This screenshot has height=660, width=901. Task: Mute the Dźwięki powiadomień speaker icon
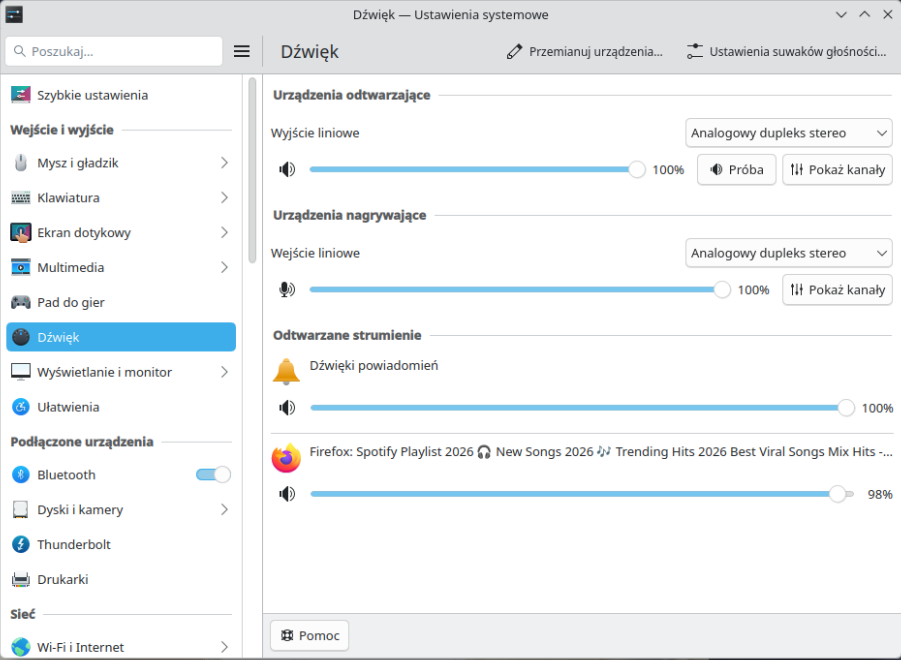point(287,408)
